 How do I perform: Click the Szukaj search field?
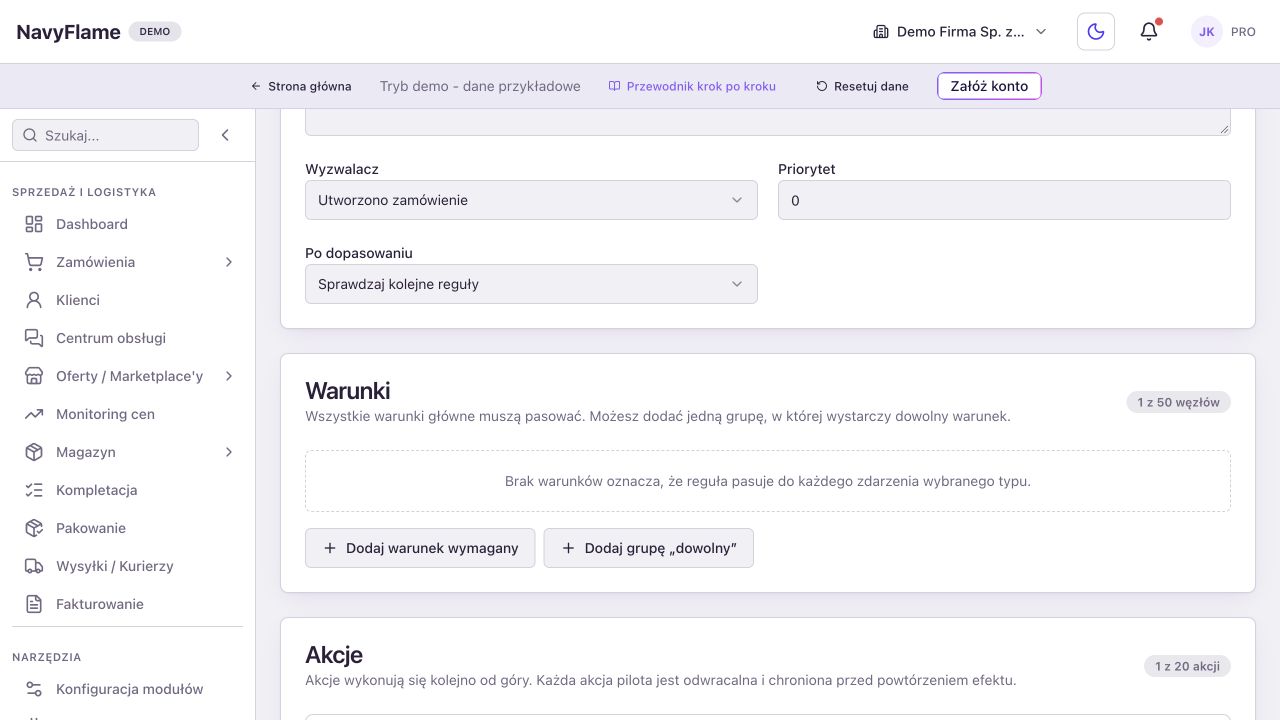pyautogui.click(x=105, y=135)
